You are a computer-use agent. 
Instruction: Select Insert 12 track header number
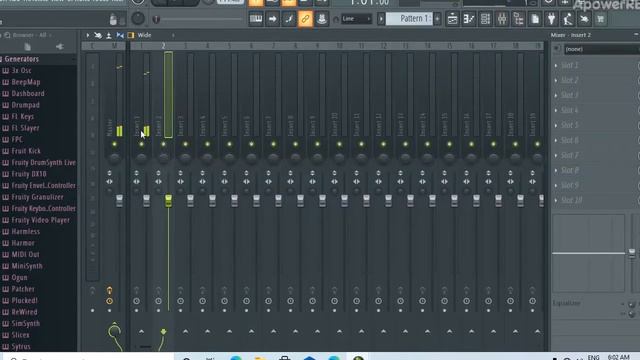pos(383,46)
